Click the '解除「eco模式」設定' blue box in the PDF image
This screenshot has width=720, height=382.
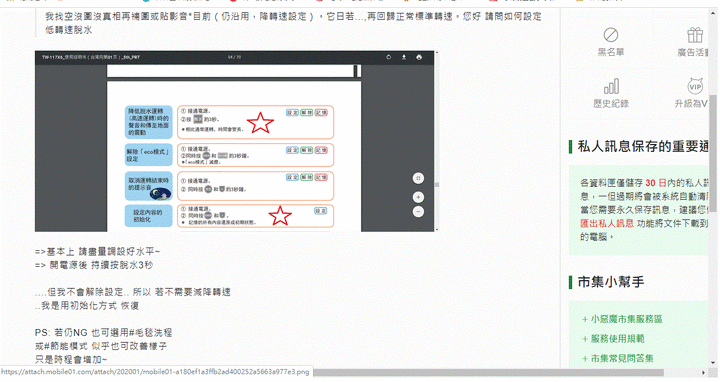(148, 155)
